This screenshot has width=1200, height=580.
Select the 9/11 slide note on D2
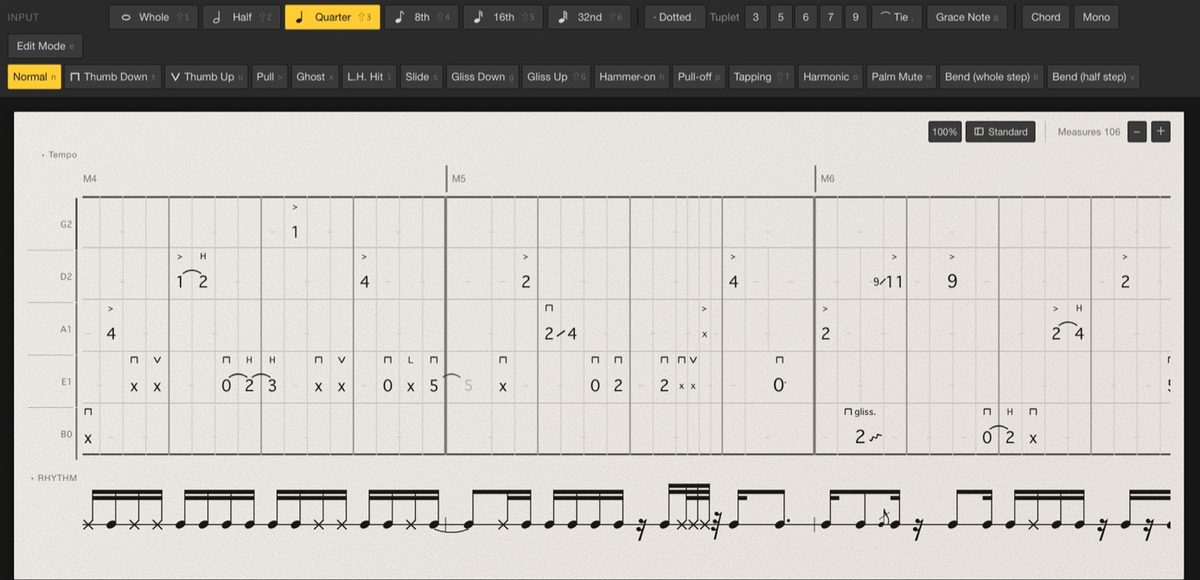click(x=887, y=282)
